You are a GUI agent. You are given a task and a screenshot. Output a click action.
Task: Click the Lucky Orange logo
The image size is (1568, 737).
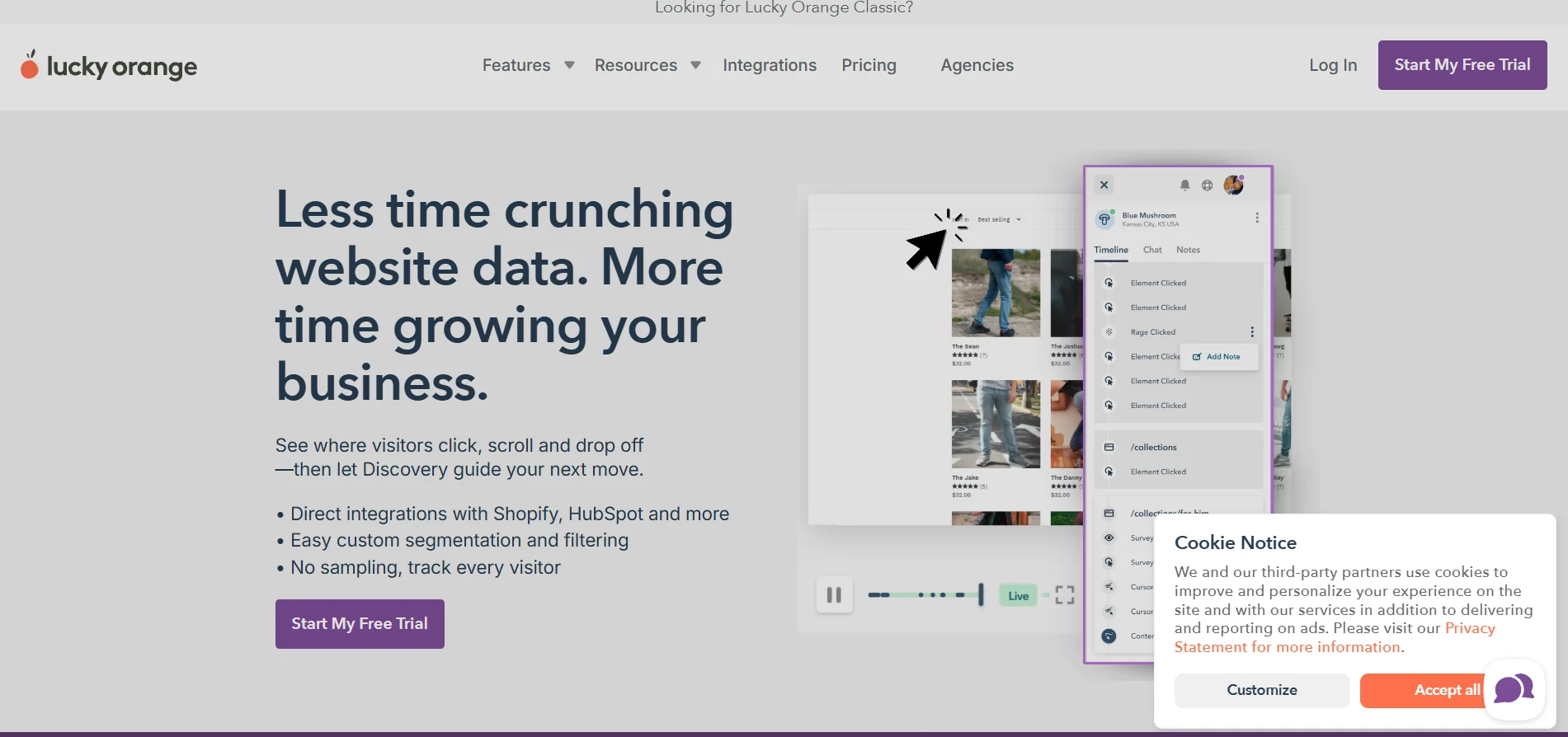click(x=109, y=66)
